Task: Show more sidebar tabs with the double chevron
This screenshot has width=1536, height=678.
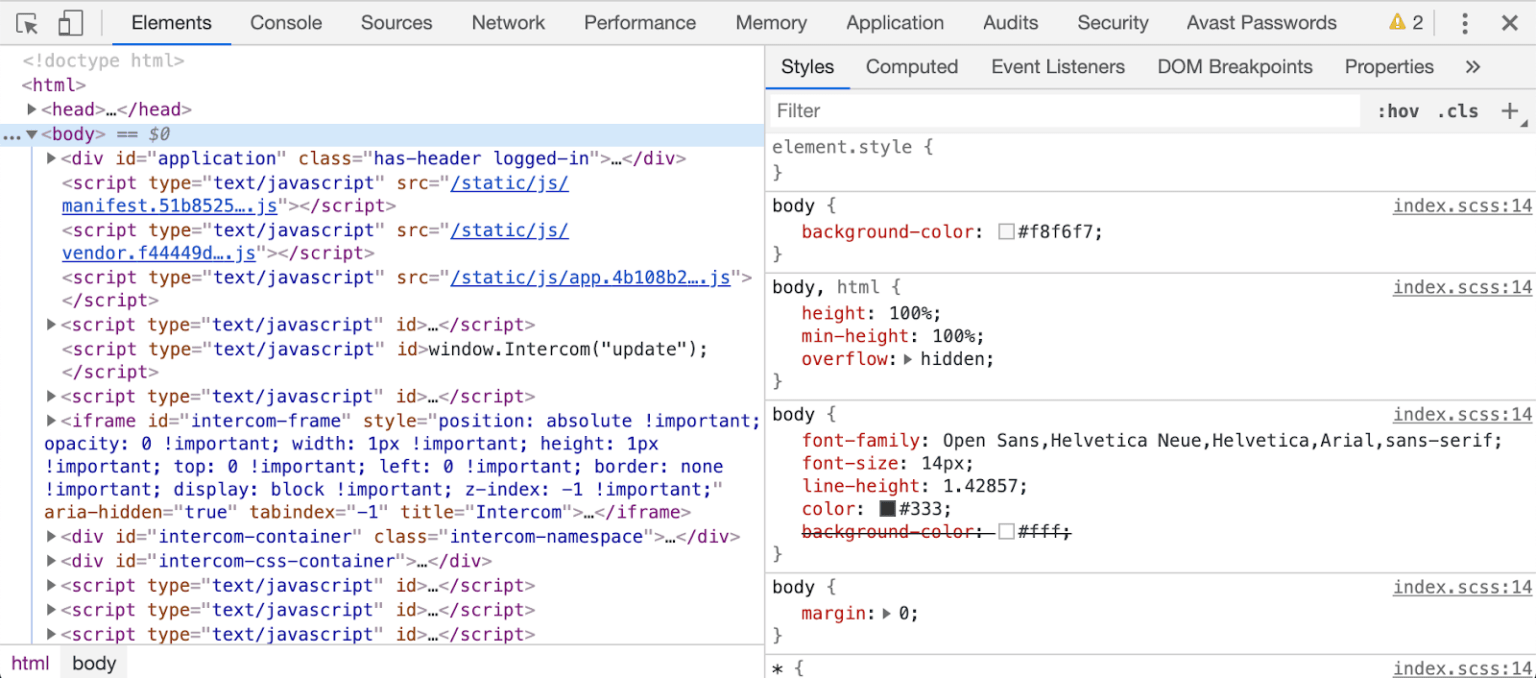Action: (1472, 67)
